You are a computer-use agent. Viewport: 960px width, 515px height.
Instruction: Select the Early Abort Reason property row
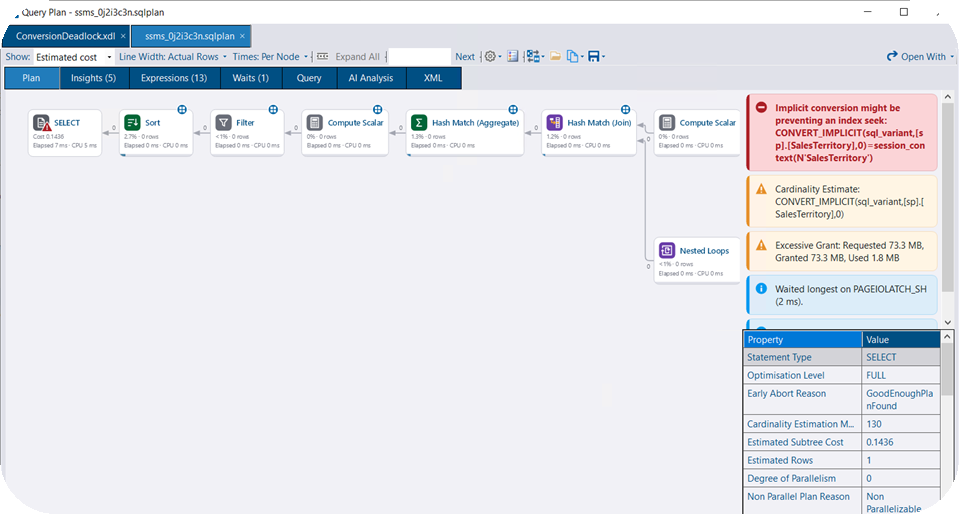pyautogui.click(x=842, y=399)
